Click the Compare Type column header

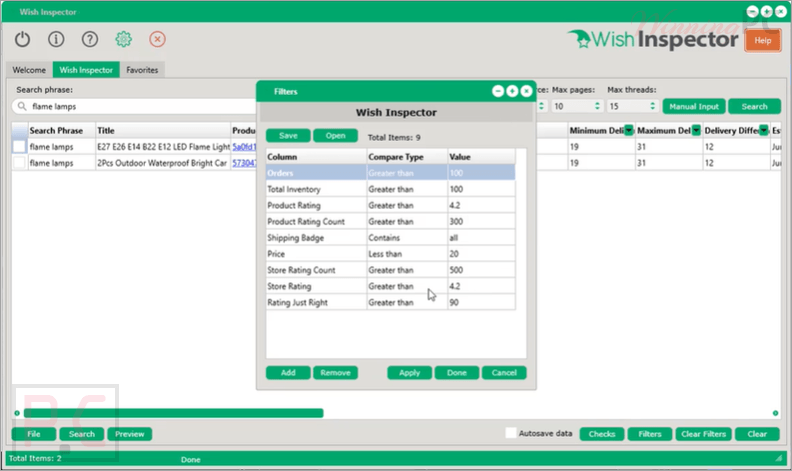pyautogui.click(x=407, y=157)
